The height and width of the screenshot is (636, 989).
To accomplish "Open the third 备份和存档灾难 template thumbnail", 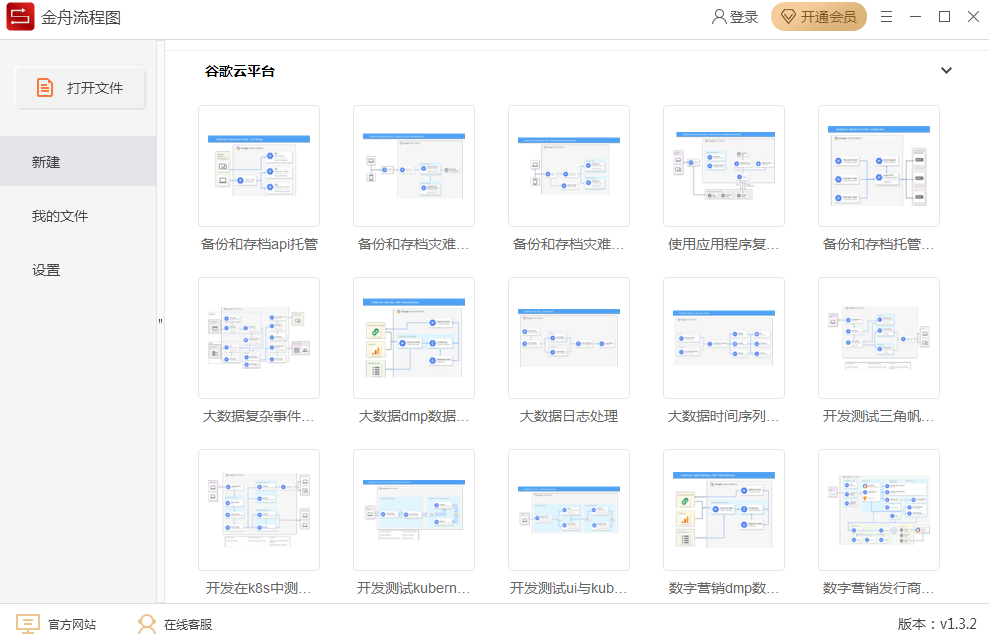I will pyautogui.click(x=569, y=166).
